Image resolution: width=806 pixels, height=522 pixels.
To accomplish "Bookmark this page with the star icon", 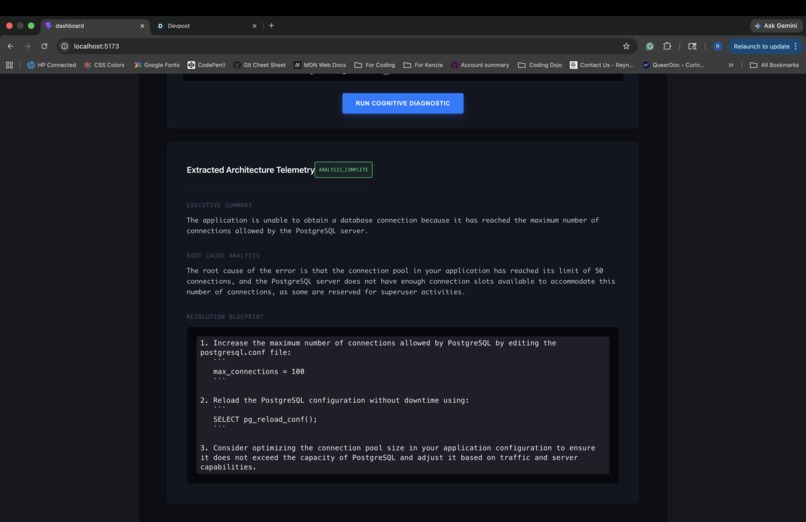I will [x=626, y=46].
